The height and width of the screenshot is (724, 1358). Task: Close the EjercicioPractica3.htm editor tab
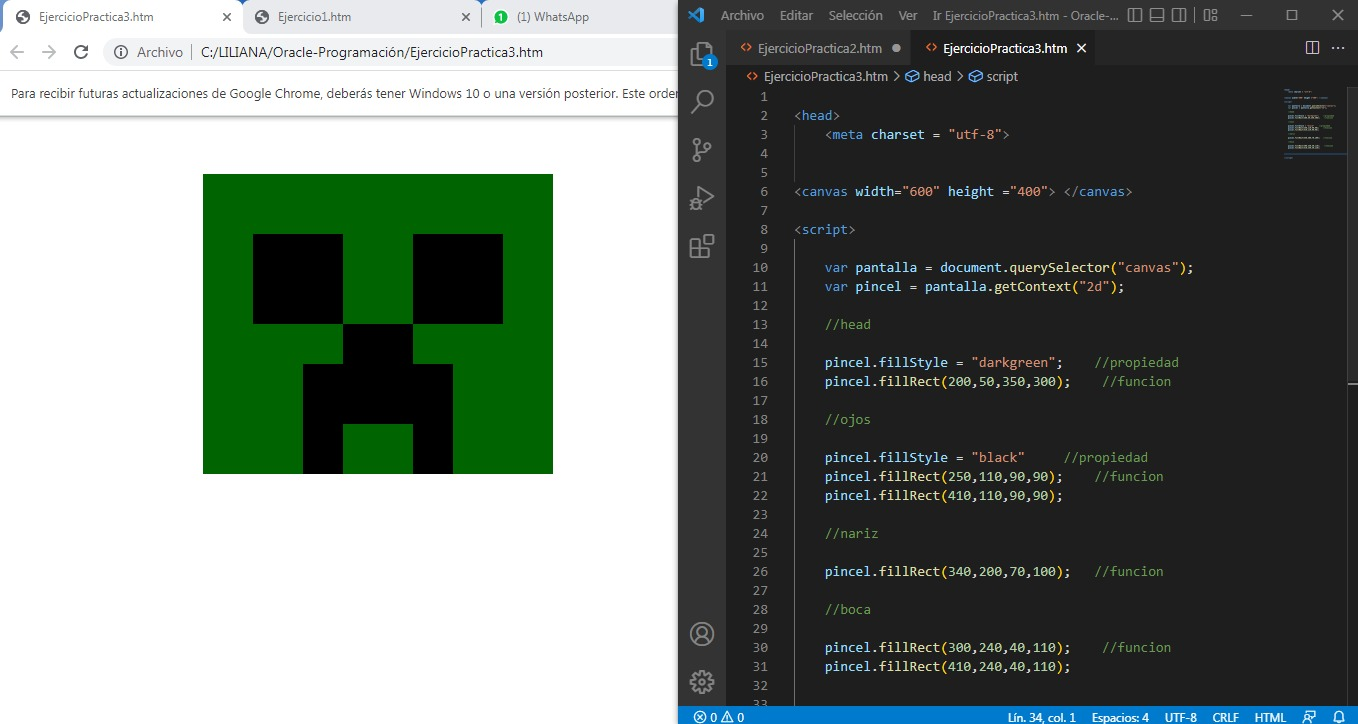click(x=1081, y=48)
